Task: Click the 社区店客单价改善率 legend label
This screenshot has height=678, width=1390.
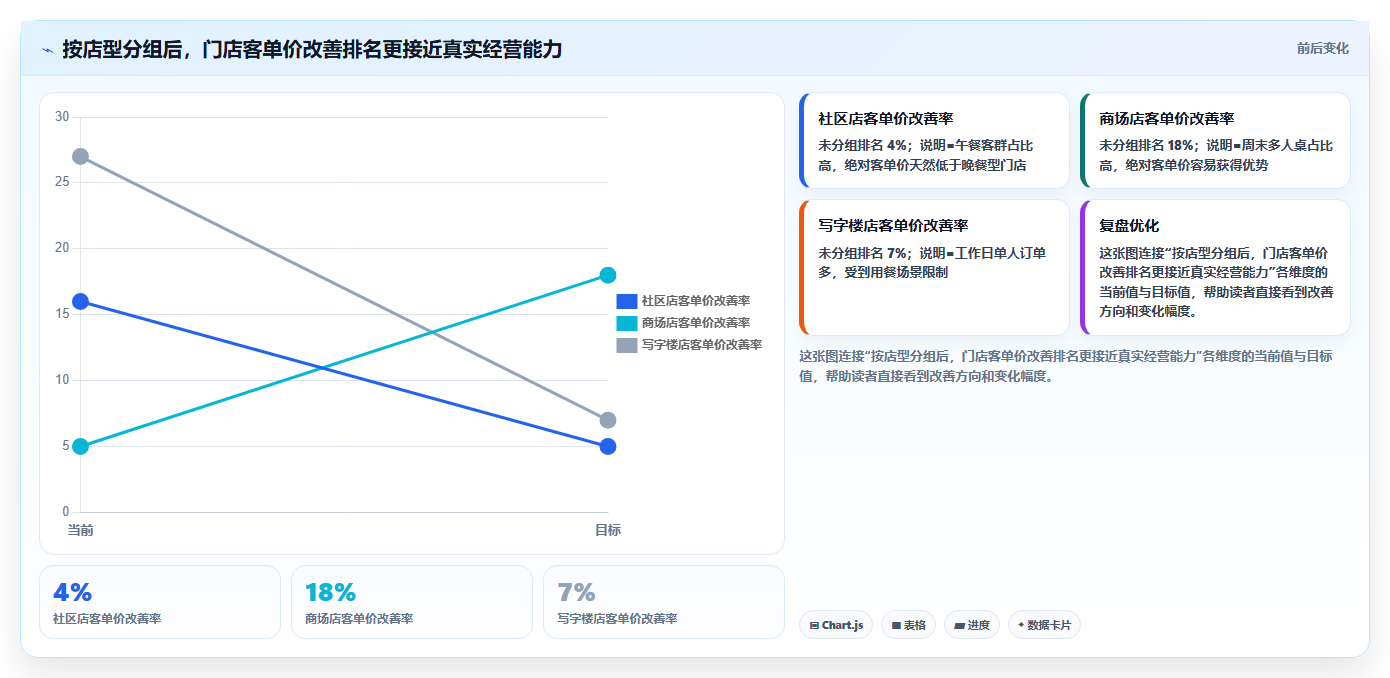Action: click(x=696, y=301)
